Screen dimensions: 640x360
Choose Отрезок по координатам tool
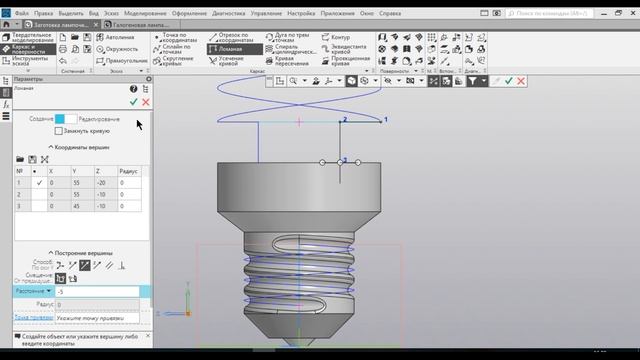point(231,38)
